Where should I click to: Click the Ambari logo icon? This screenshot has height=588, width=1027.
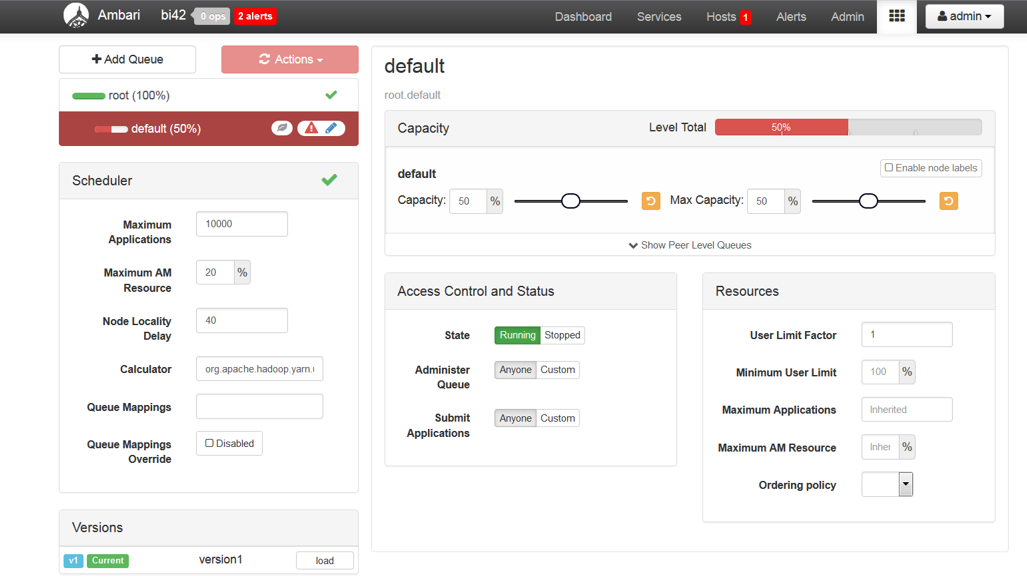tap(75, 15)
